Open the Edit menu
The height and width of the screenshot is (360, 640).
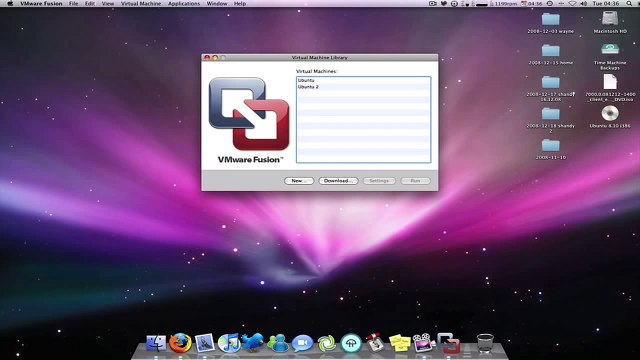(90, 3)
